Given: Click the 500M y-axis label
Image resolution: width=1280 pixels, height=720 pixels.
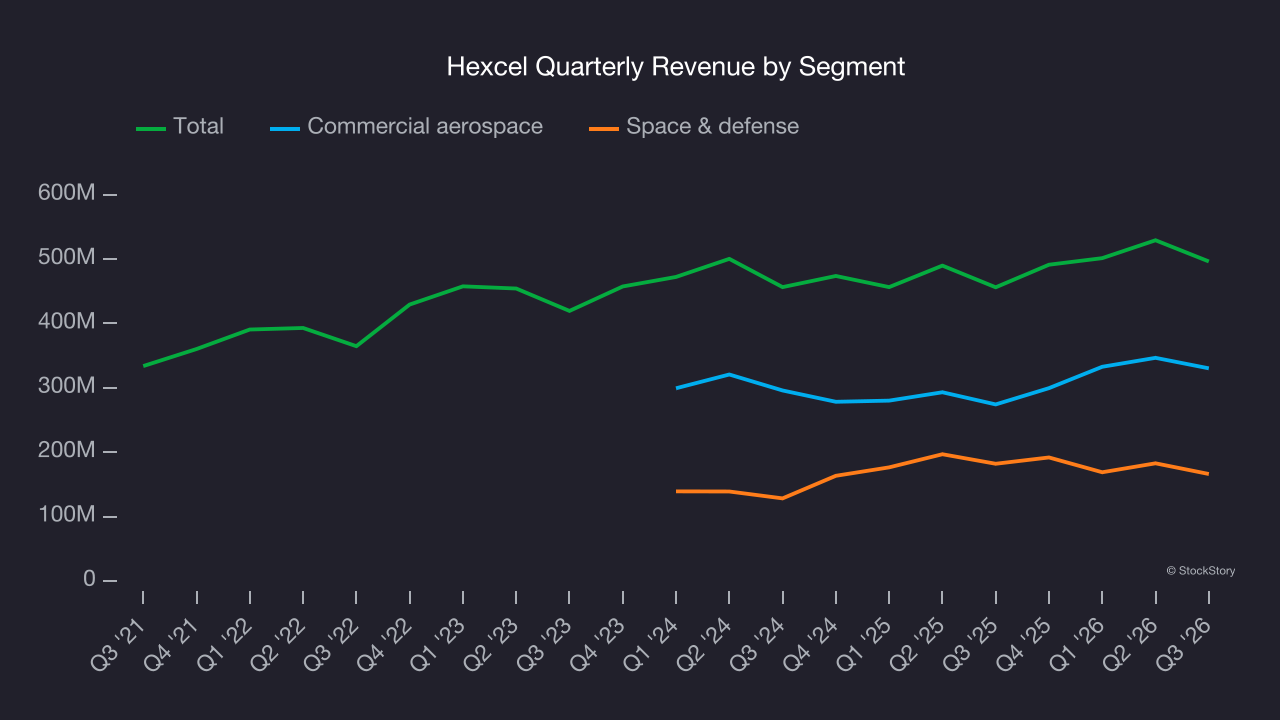Looking at the screenshot, I should pyautogui.click(x=67, y=258).
